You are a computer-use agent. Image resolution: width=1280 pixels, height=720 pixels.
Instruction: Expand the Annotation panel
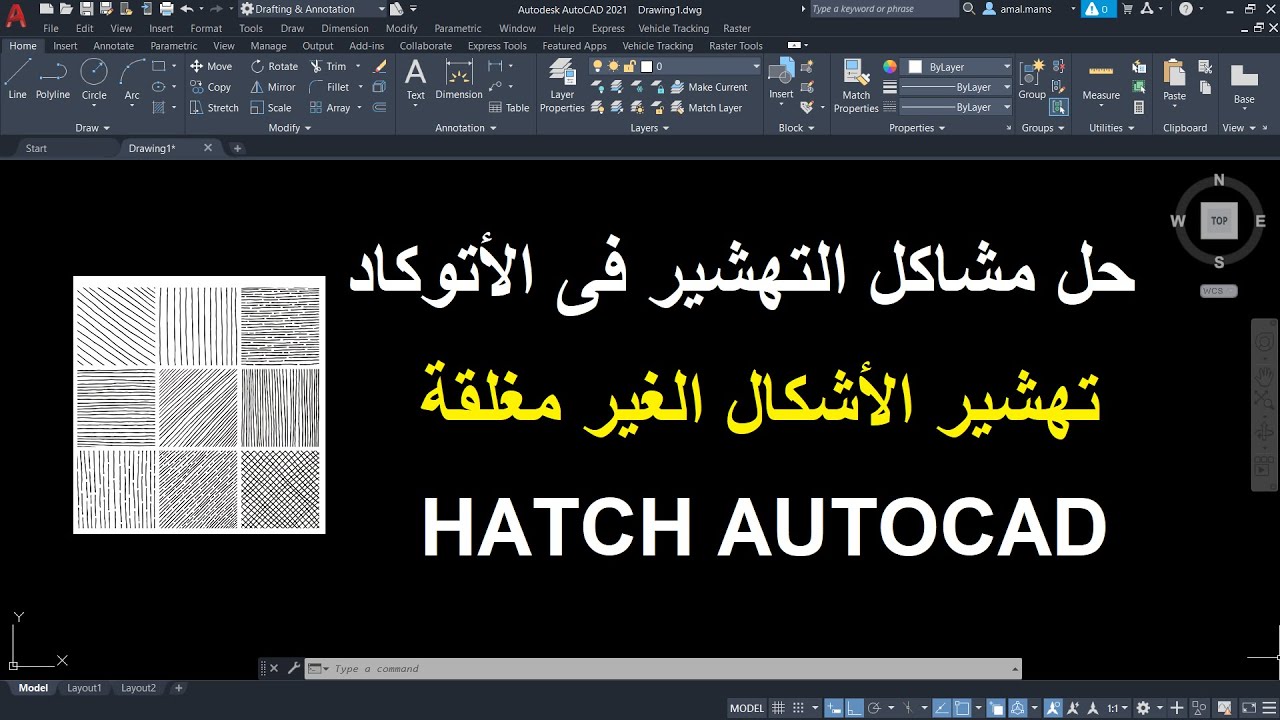[465, 128]
